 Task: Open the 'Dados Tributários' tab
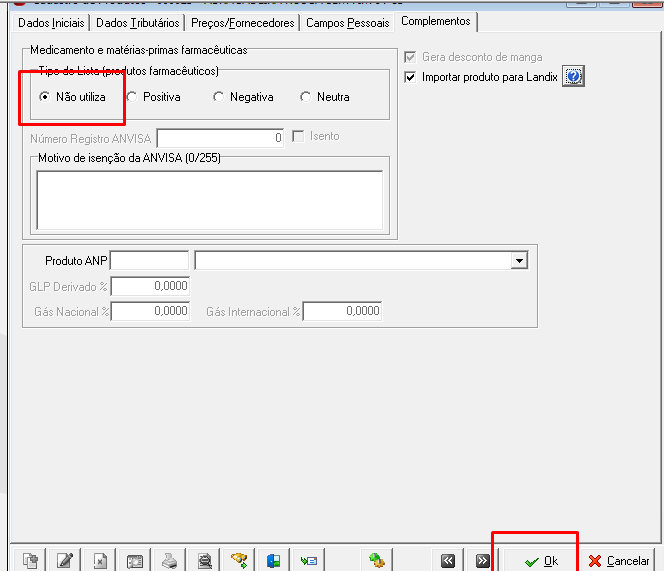pyautogui.click(x=138, y=23)
